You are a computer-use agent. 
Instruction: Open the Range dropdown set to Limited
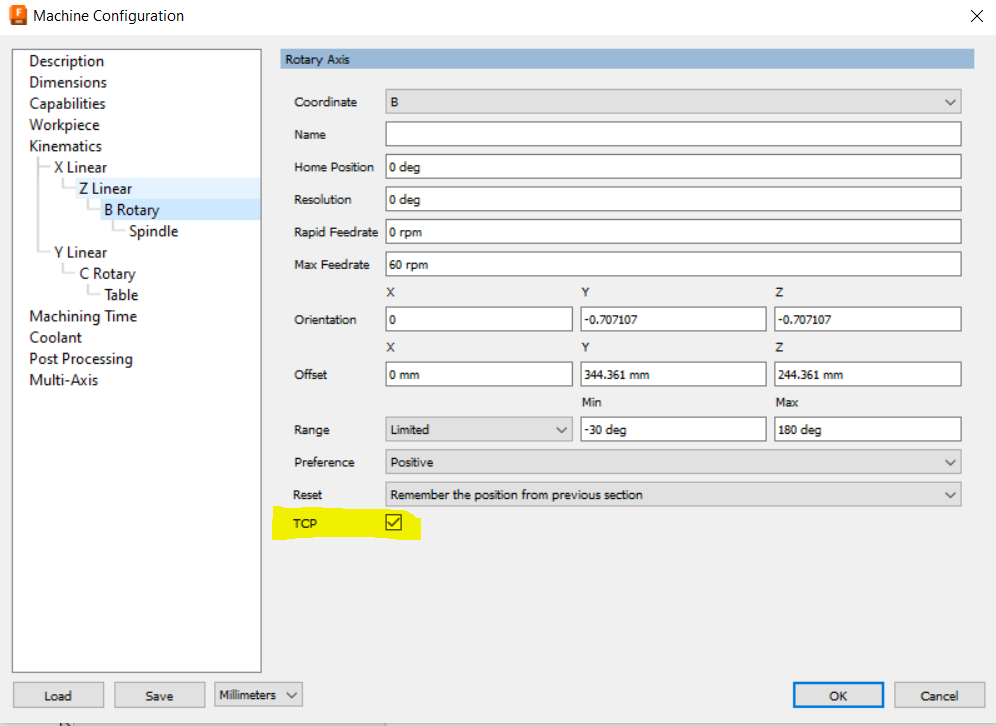click(478, 429)
